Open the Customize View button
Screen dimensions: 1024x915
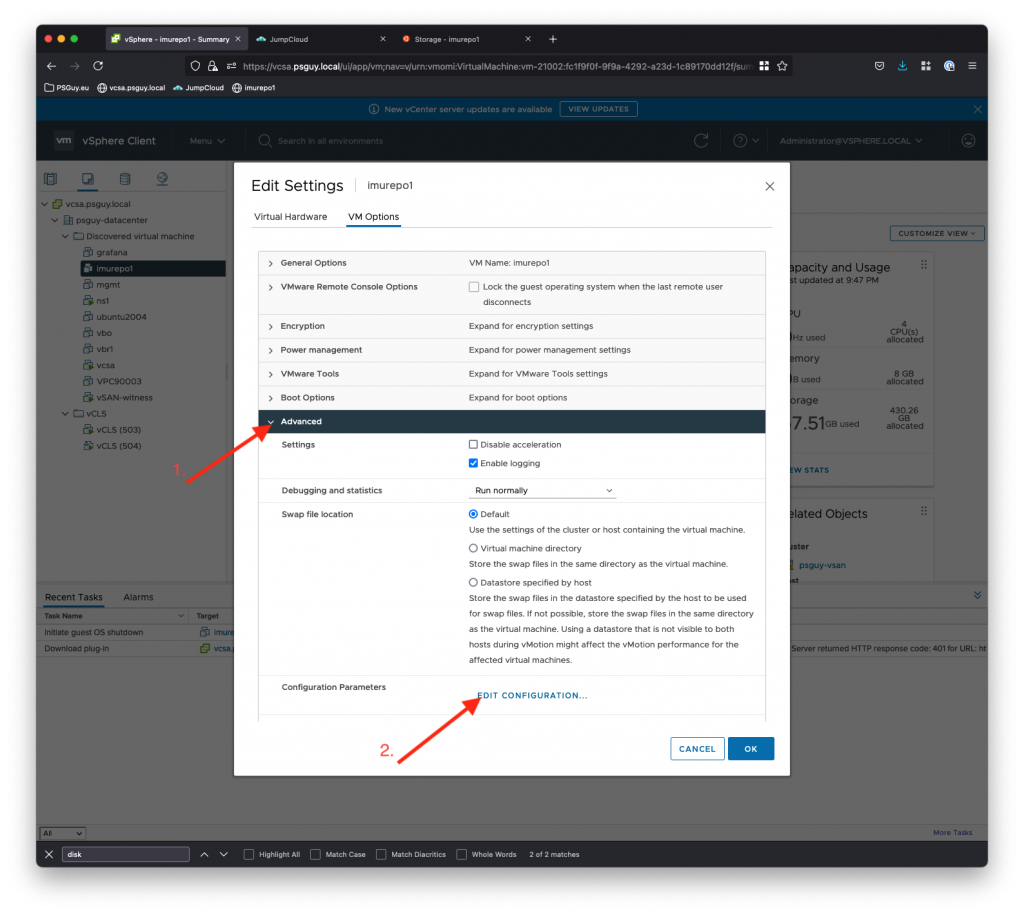coord(936,233)
